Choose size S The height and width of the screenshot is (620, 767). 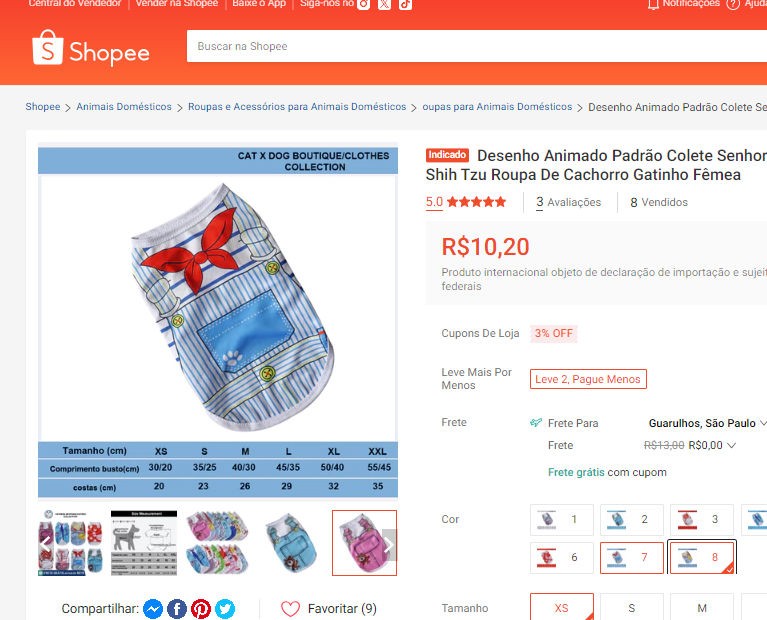coord(632,608)
